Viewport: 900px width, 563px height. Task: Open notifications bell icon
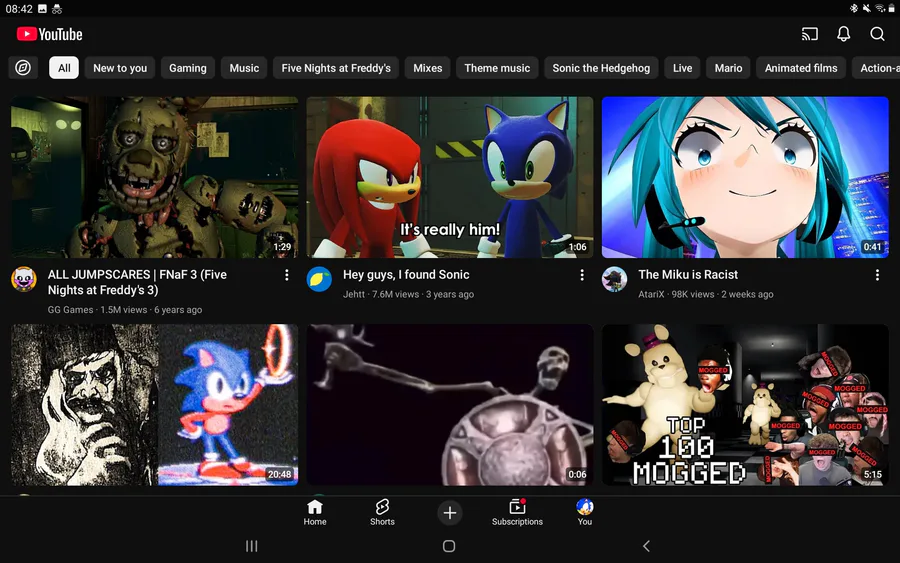click(x=843, y=34)
